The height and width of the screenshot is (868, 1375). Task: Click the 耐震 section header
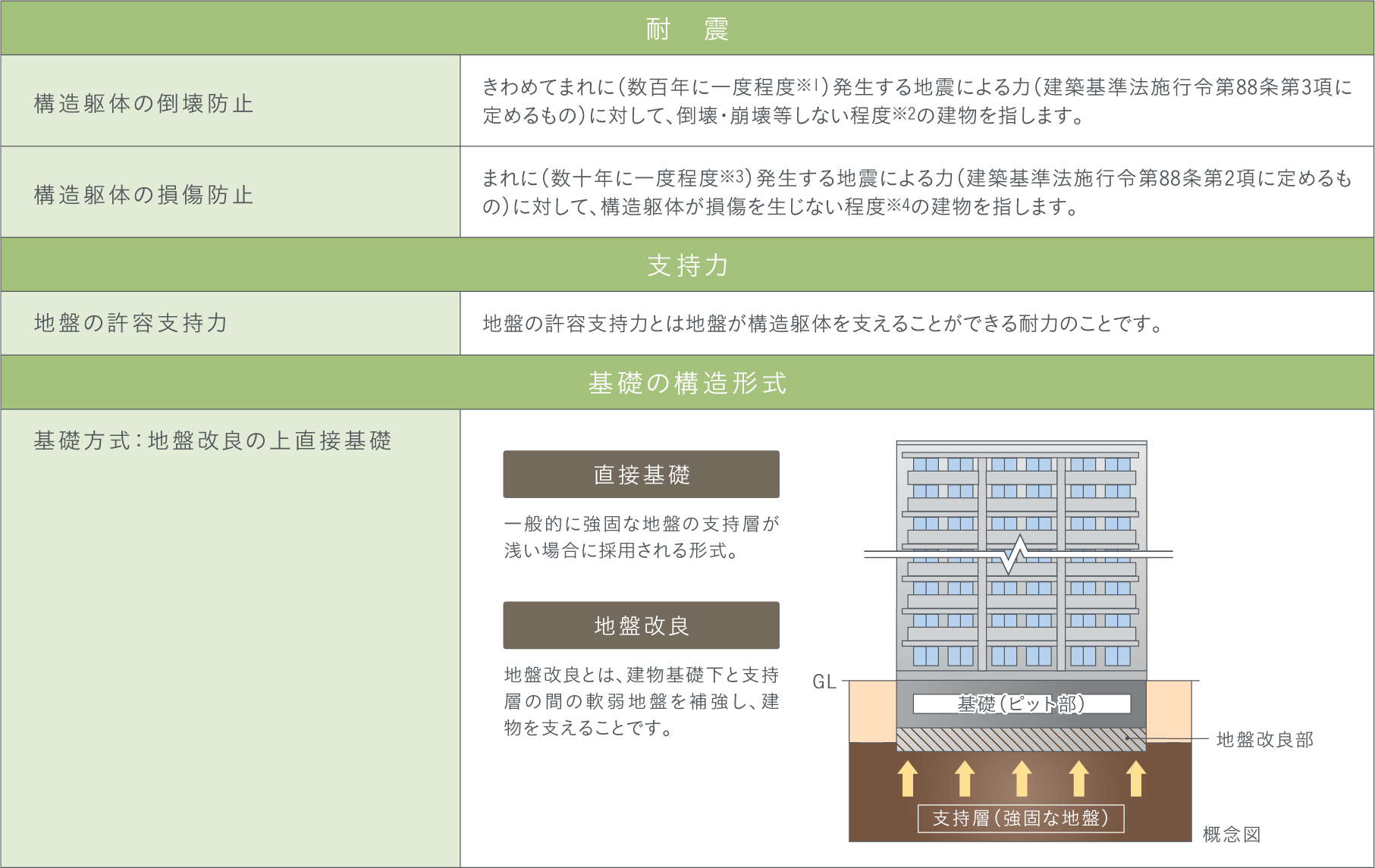pyautogui.click(x=687, y=28)
